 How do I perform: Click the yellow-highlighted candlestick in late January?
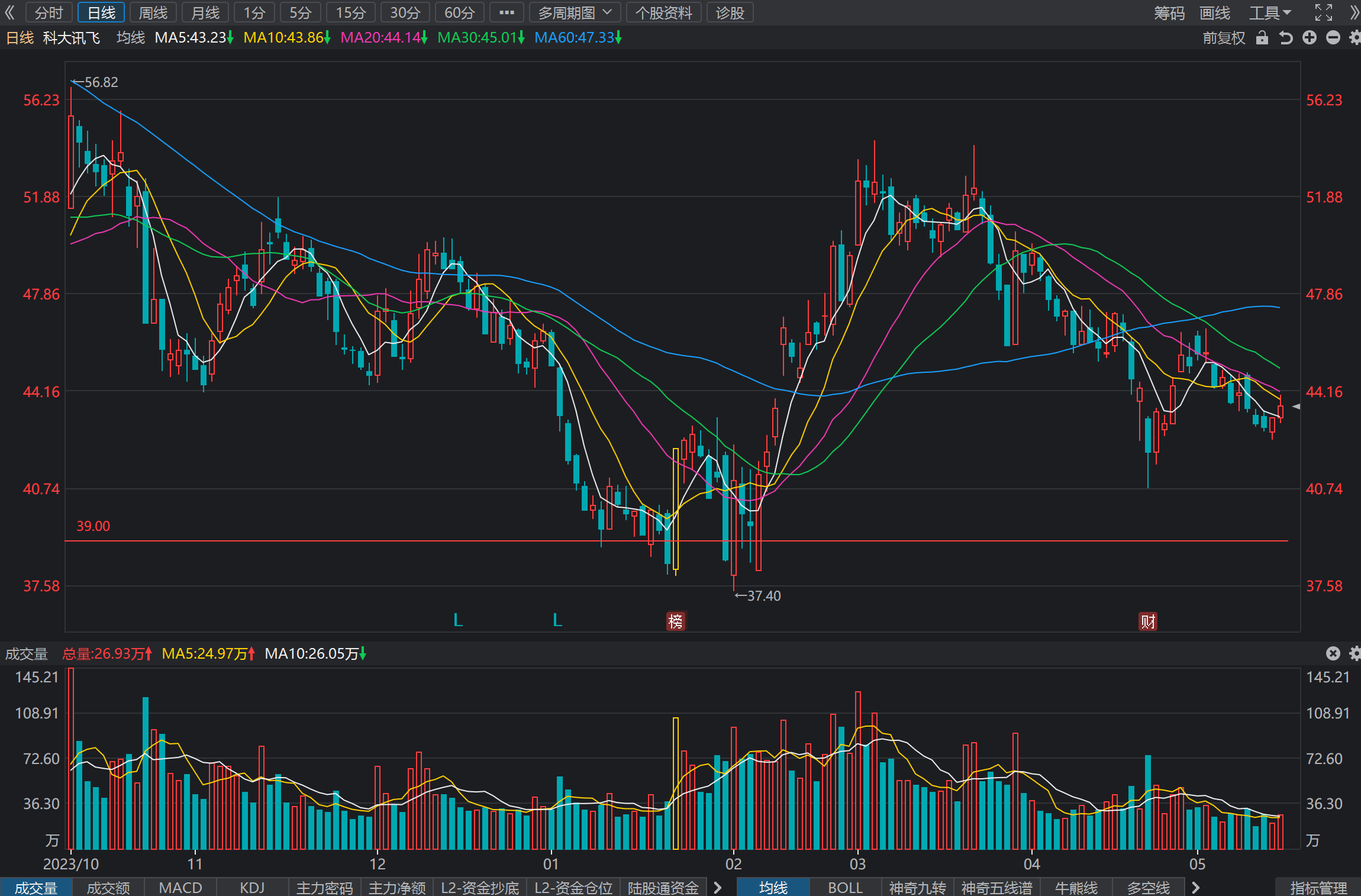click(676, 511)
